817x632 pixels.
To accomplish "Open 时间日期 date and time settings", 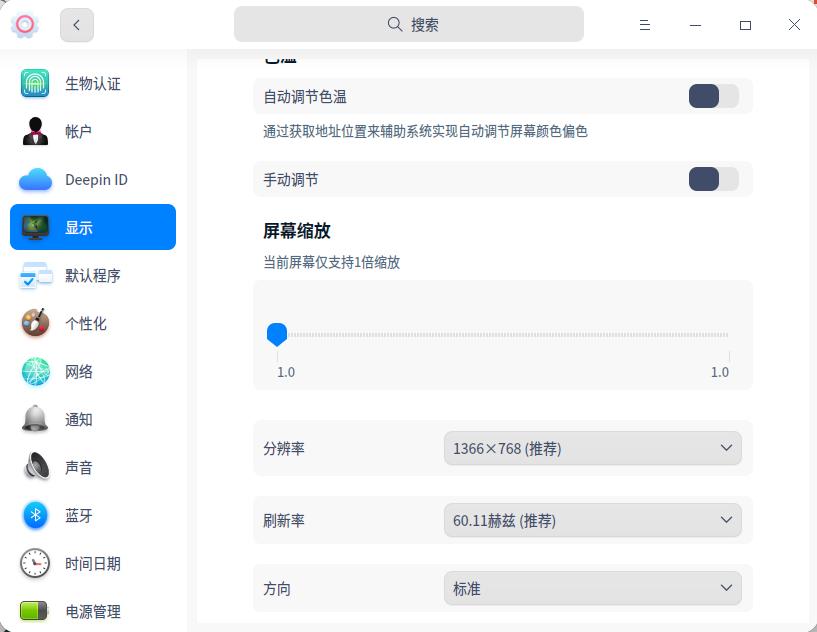I will pyautogui.click(x=35, y=564).
